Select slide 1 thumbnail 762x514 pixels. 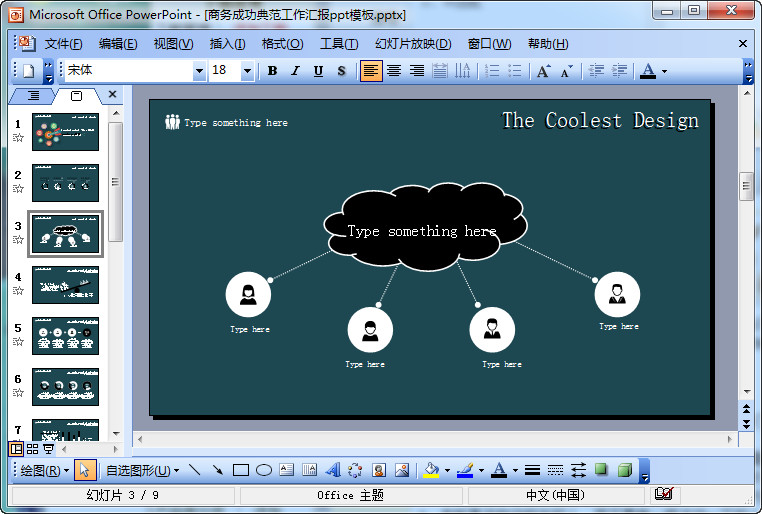coord(66,132)
